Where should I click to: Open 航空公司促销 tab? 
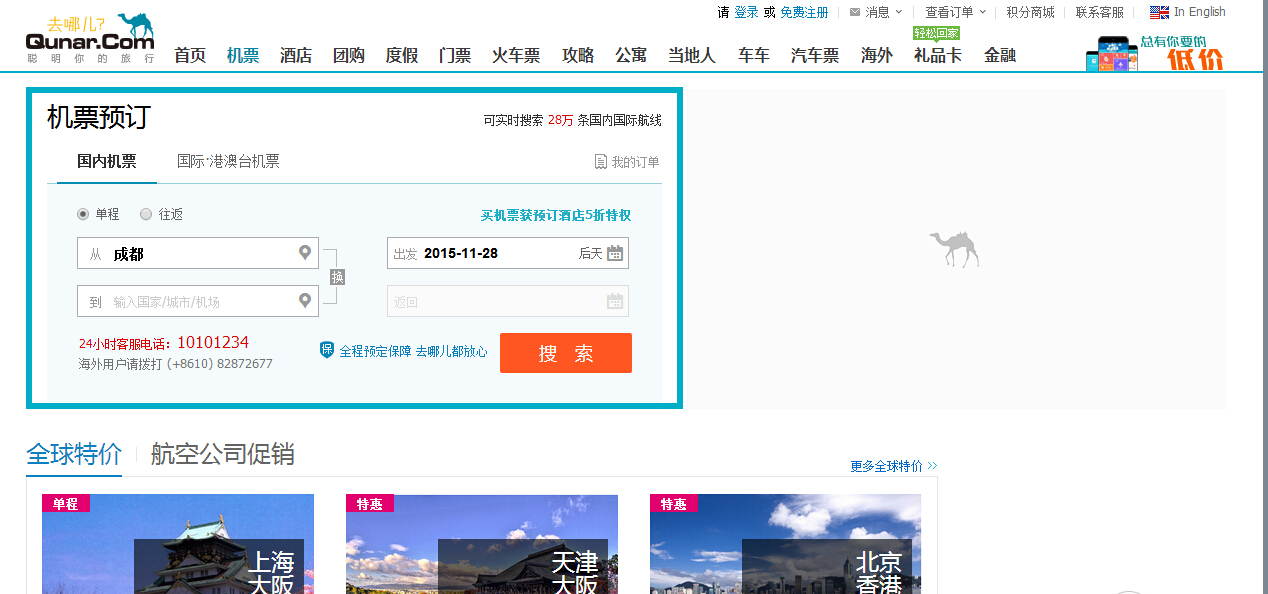point(222,454)
